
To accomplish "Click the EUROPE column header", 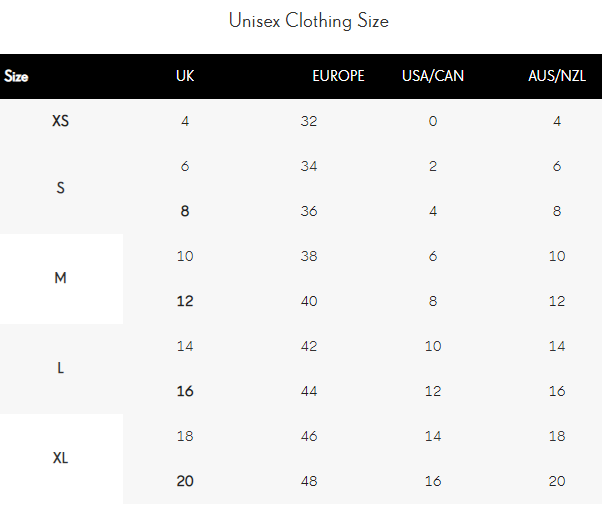I will coord(338,76).
